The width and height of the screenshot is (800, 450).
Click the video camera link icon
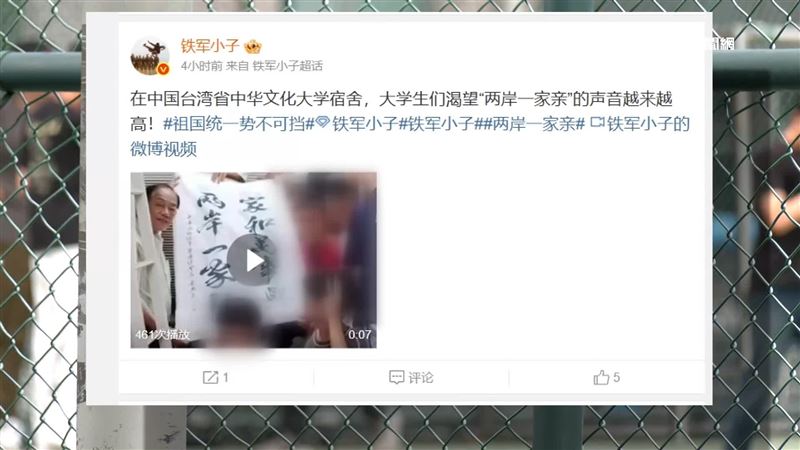[597, 122]
